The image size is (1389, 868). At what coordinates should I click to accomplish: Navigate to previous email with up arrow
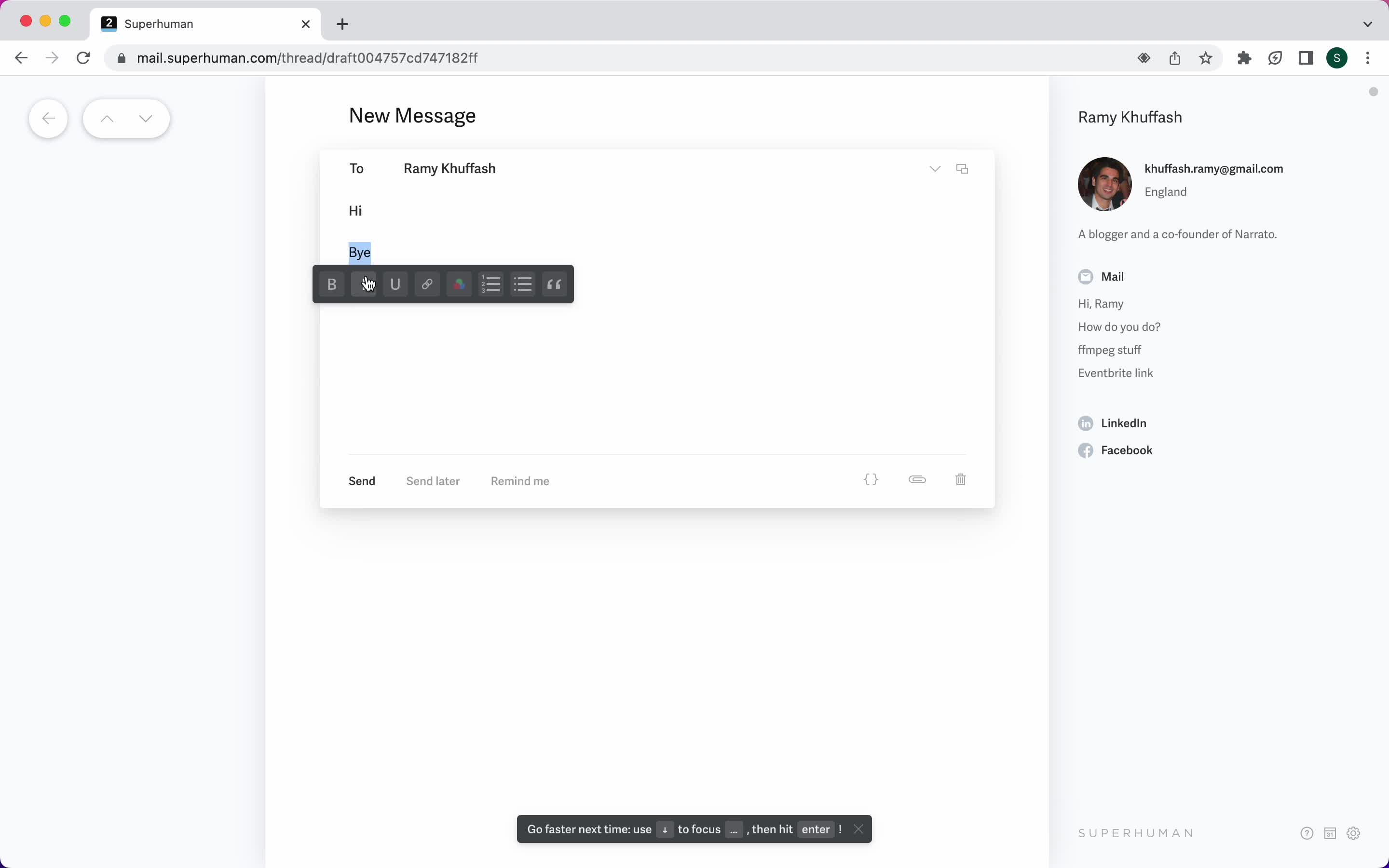tap(107, 117)
